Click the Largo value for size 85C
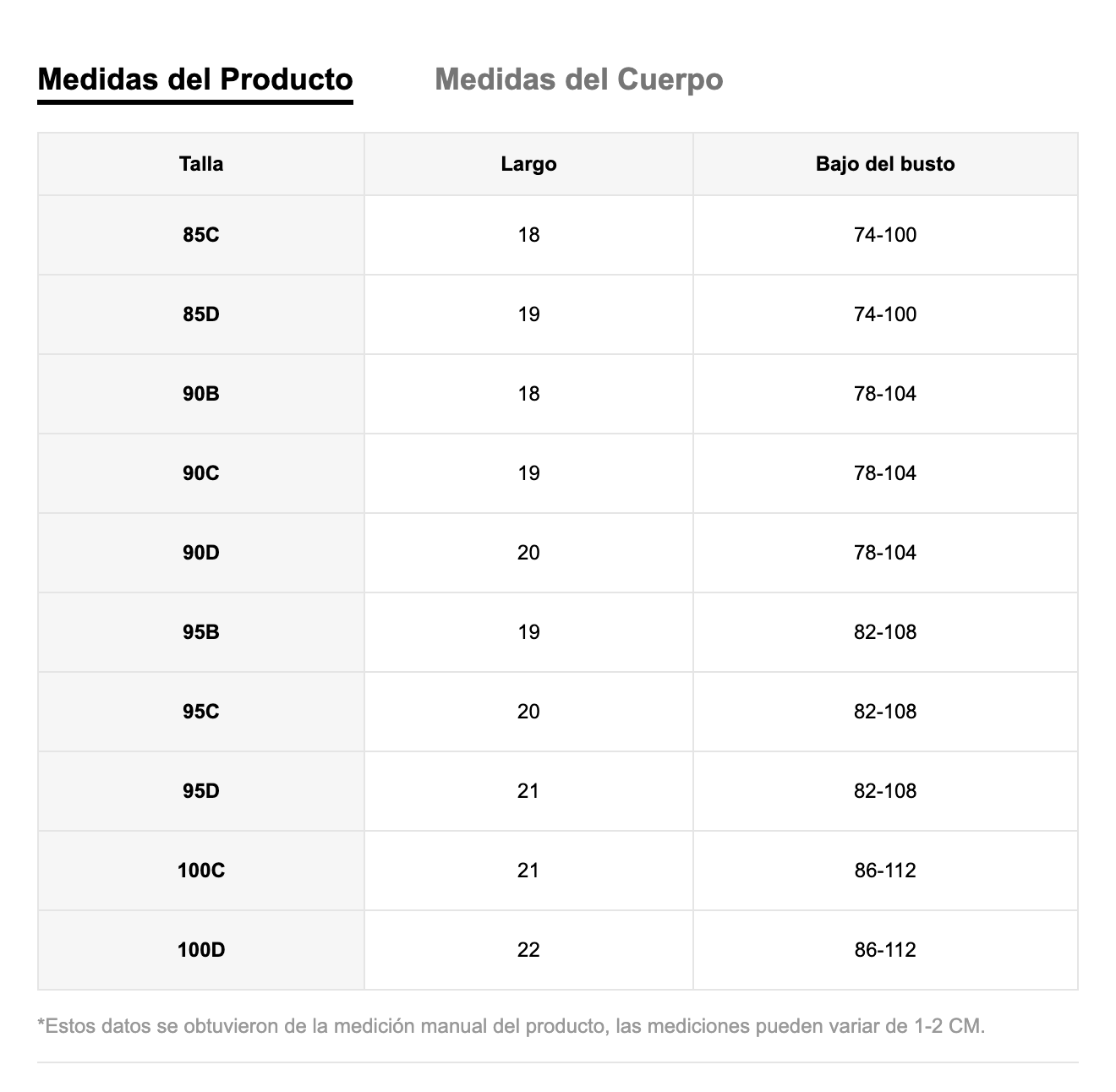Viewport: 1116px width, 1092px height. click(528, 235)
